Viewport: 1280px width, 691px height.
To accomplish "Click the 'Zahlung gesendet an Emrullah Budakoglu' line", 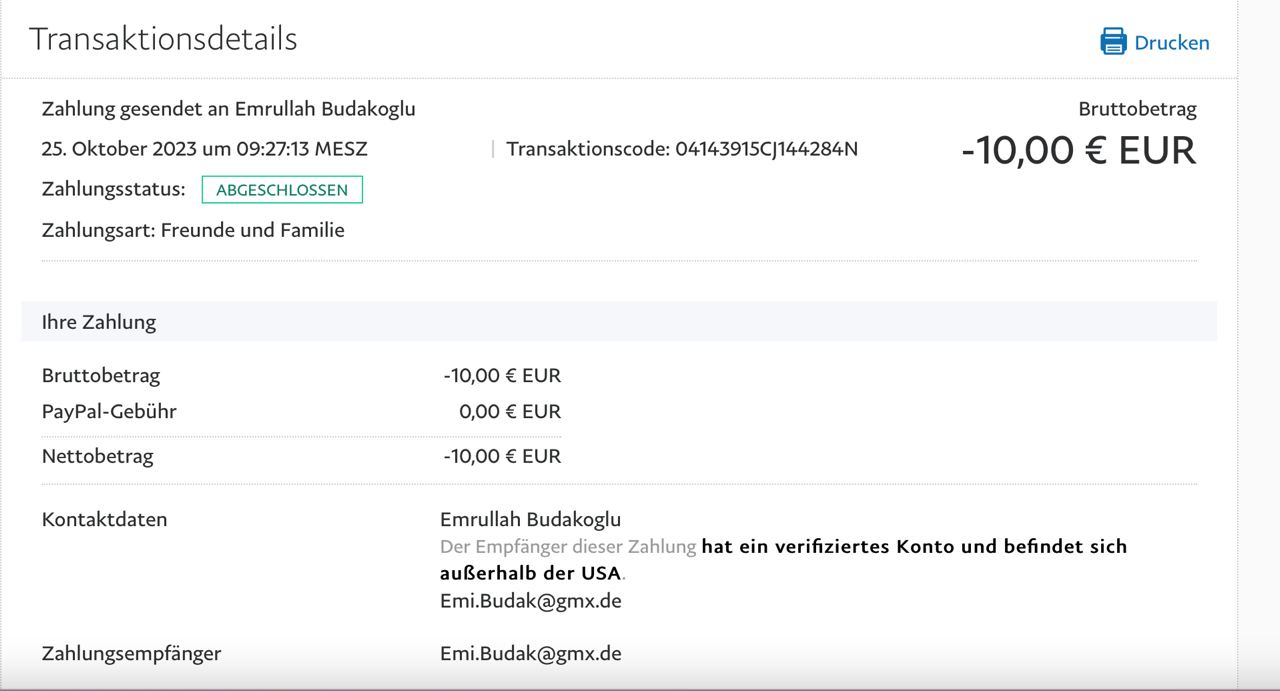I will coord(228,109).
